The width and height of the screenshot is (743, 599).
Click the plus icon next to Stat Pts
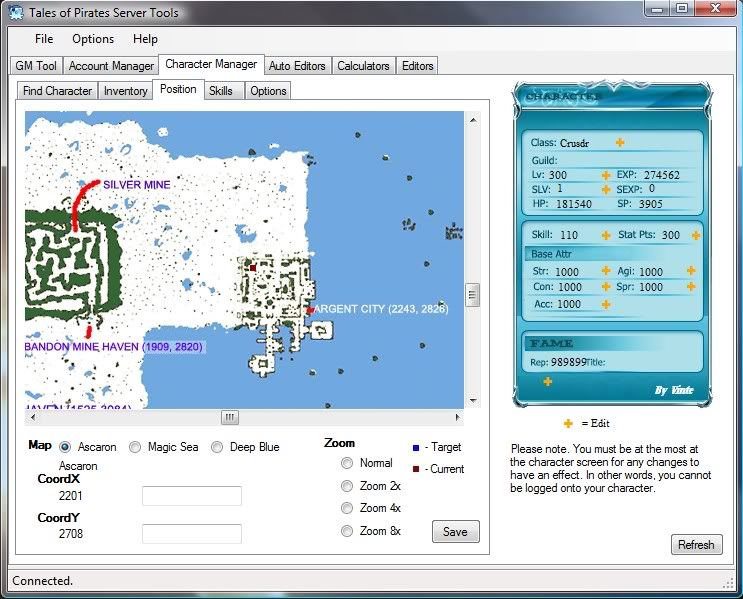pyautogui.click(x=695, y=235)
